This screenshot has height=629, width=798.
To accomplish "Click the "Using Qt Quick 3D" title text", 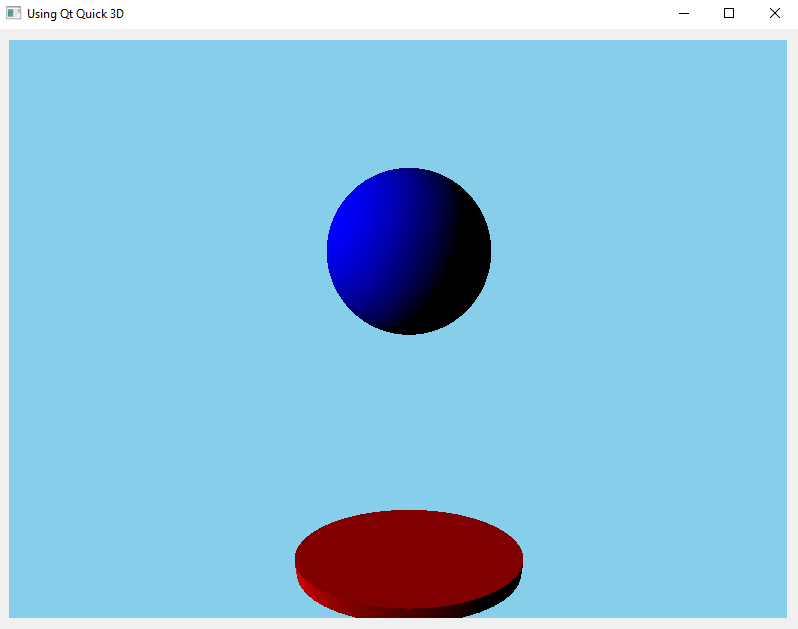I will coord(76,14).
